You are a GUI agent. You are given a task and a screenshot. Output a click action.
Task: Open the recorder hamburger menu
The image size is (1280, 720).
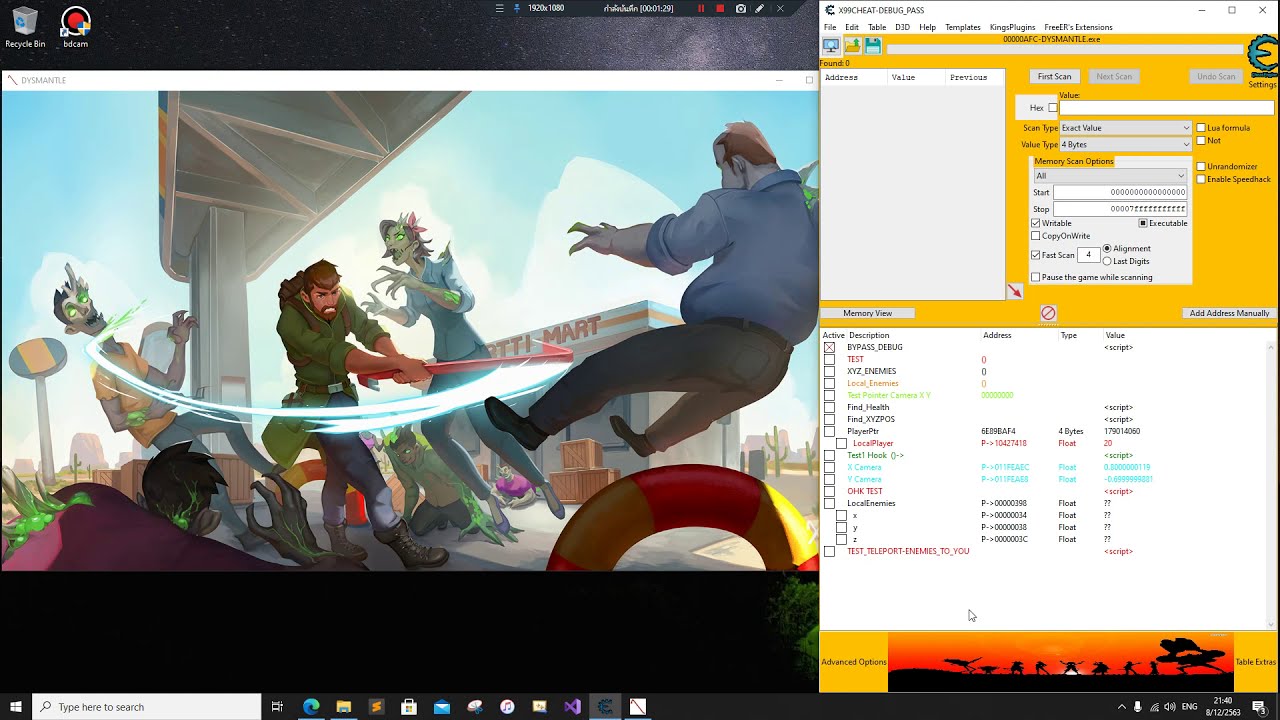[500, 8]
